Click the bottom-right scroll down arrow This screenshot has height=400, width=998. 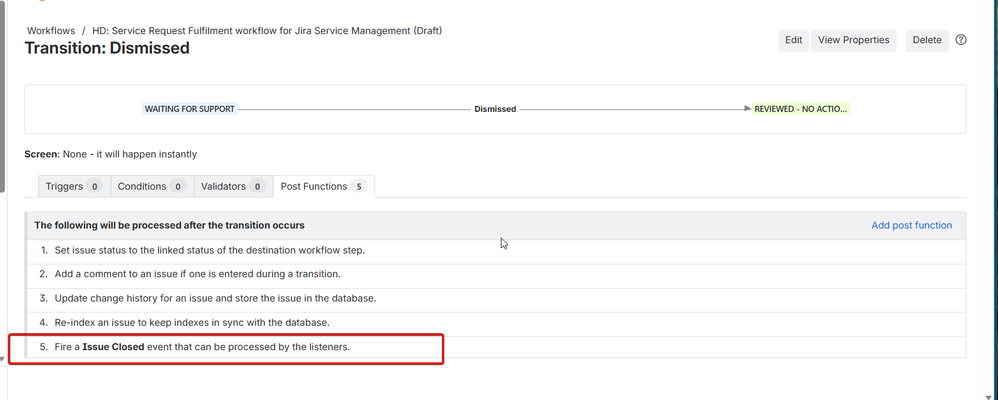point(988,397)
